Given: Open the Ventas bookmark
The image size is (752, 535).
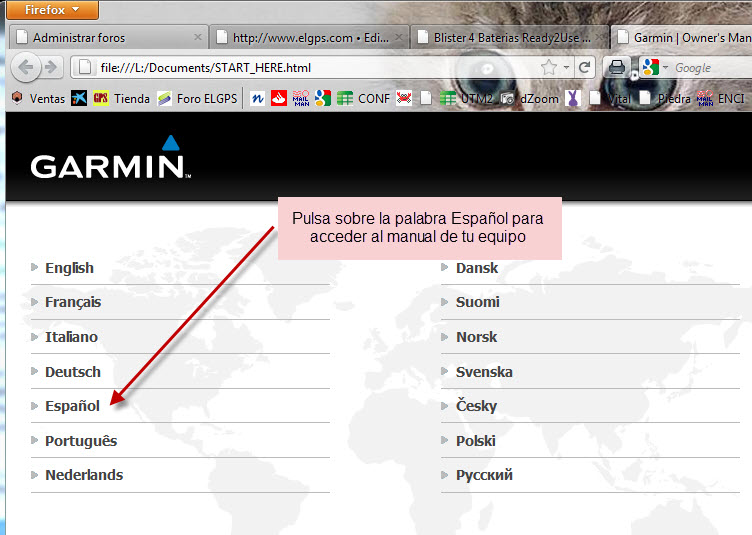Looking at the screenshot, I should pos(38,98).
